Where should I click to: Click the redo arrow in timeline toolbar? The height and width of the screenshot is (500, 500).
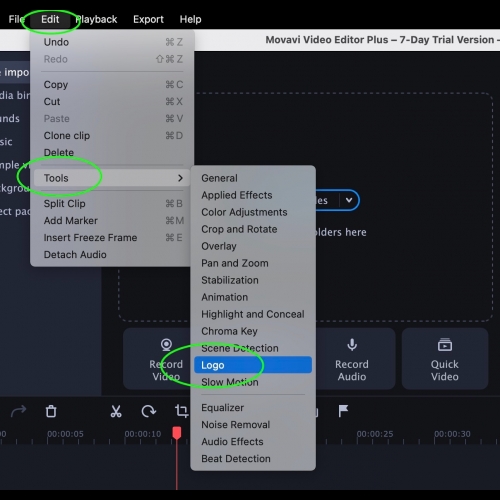point(18,411)
